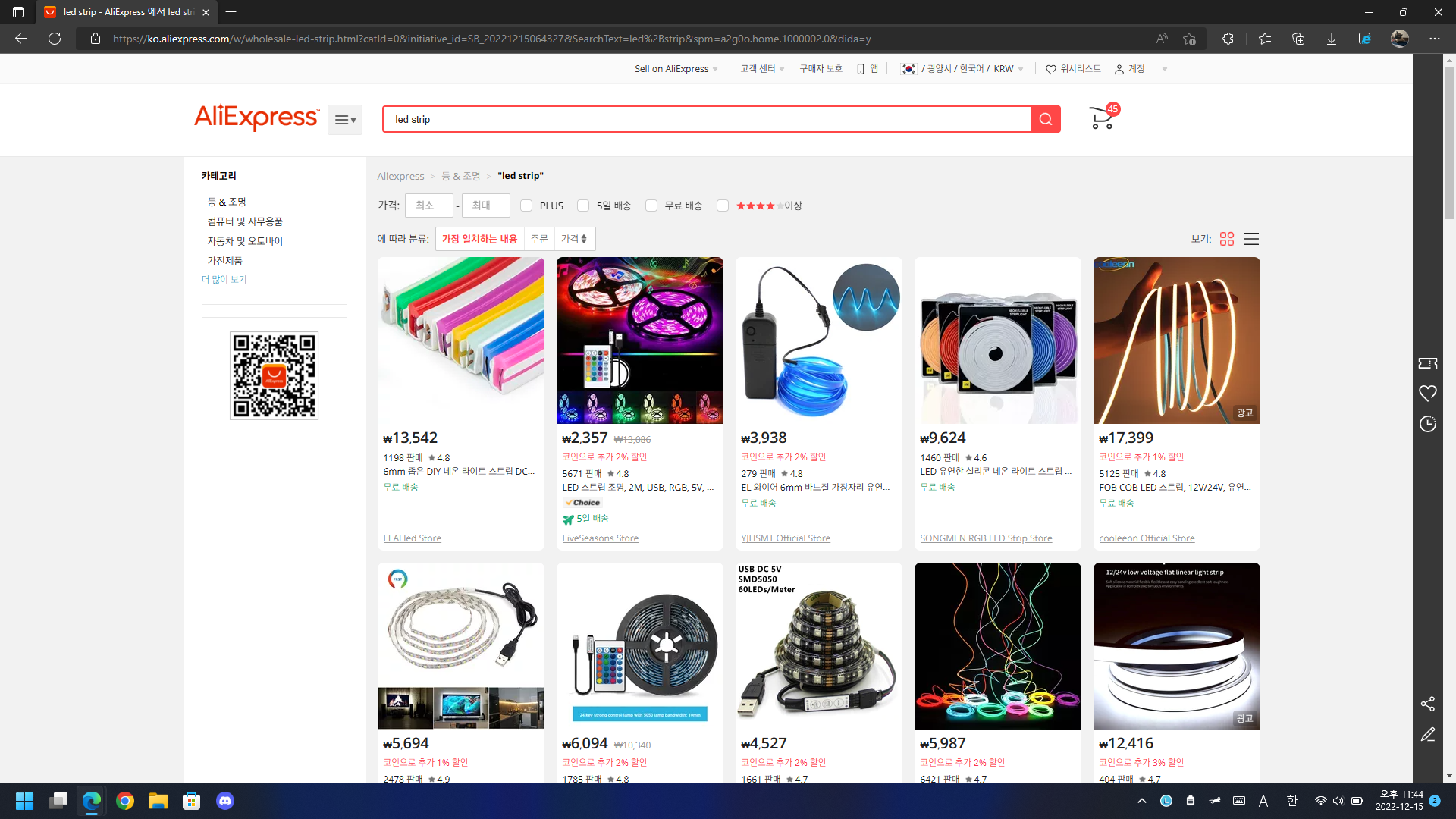Image resolution: width=1456 pixels, height=819 pixels.
Task: Click 더 많이 보기 under categories
Action: pos(224,279)
